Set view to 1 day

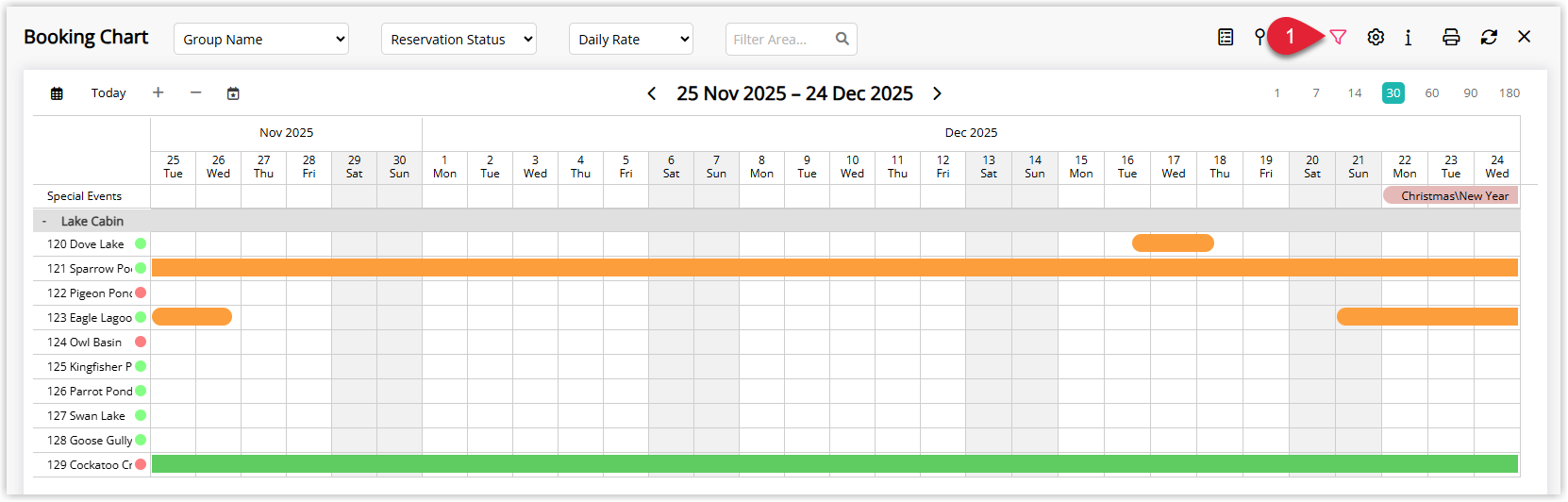point(1277,92)
